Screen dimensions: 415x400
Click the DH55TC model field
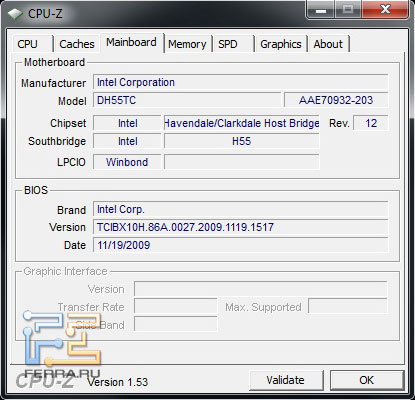coord(187,100)
